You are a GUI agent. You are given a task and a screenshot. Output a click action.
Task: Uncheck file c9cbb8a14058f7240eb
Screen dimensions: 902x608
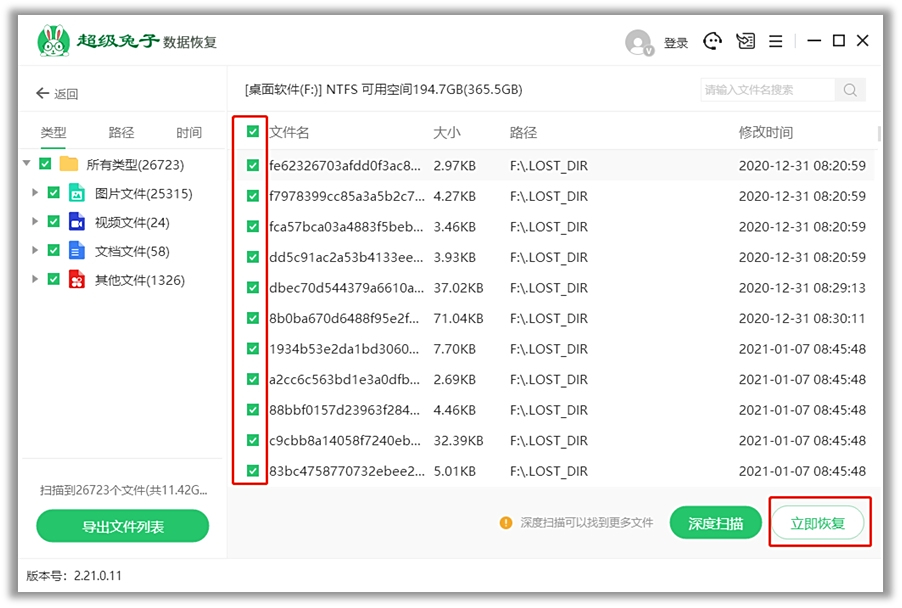253,440
